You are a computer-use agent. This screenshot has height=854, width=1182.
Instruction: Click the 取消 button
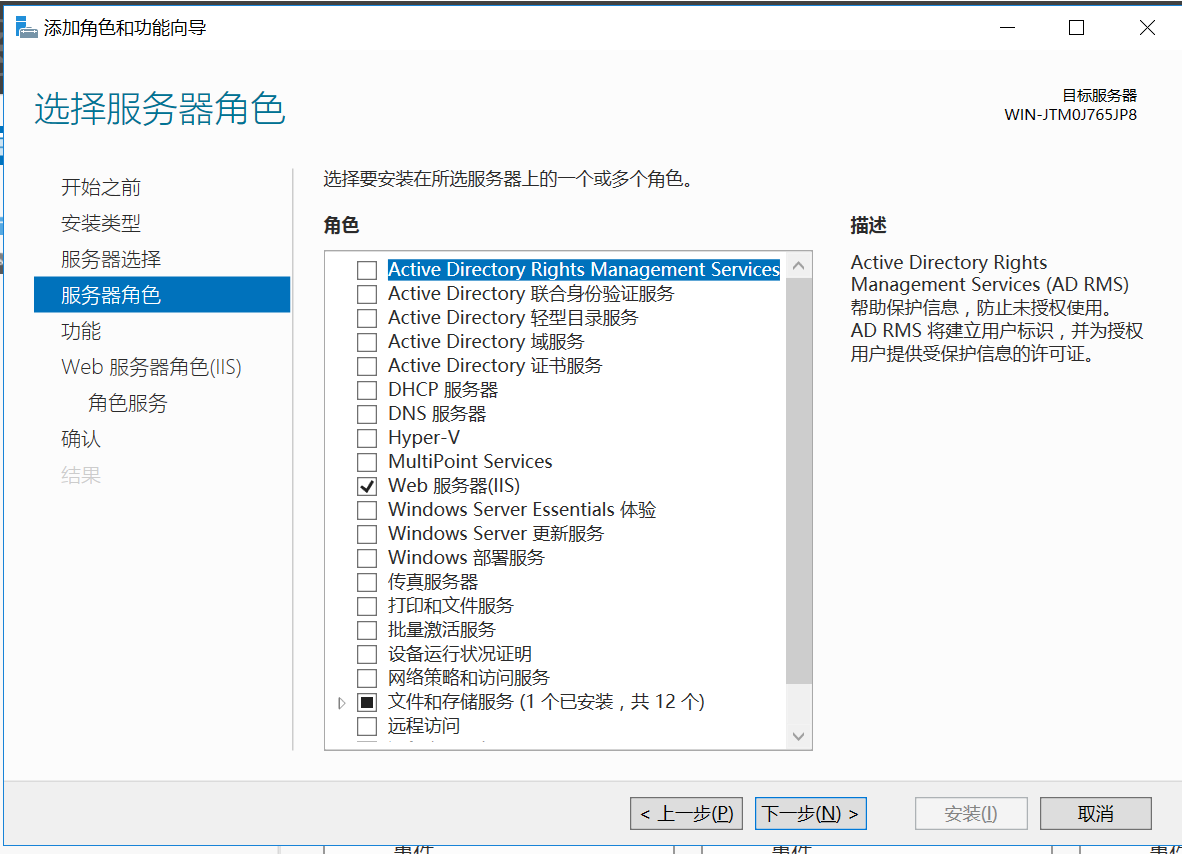(x=1095, y=813)
